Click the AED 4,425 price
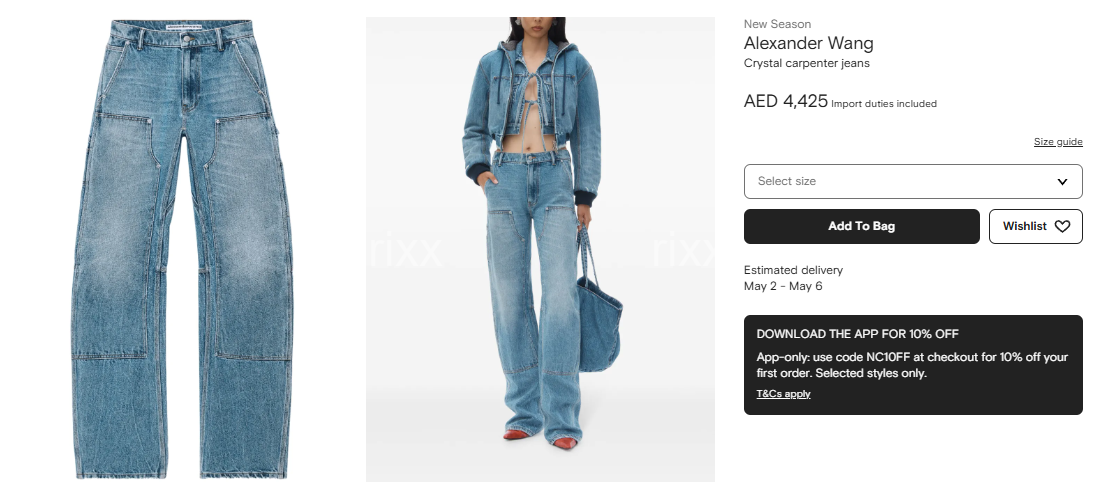1094x488 pixels. click(x=786, y=101)
